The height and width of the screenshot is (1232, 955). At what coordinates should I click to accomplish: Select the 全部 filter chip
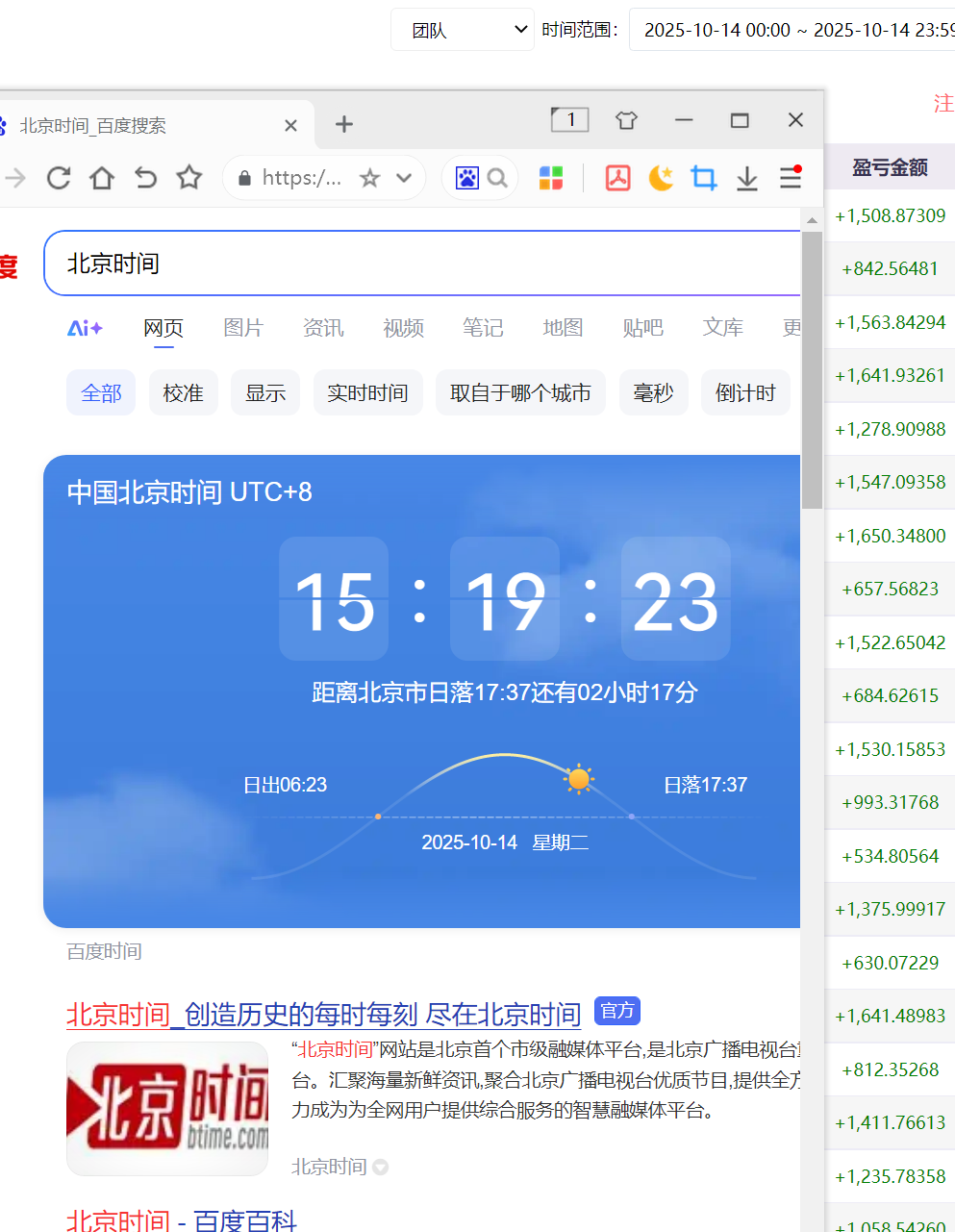coord(101,392)
